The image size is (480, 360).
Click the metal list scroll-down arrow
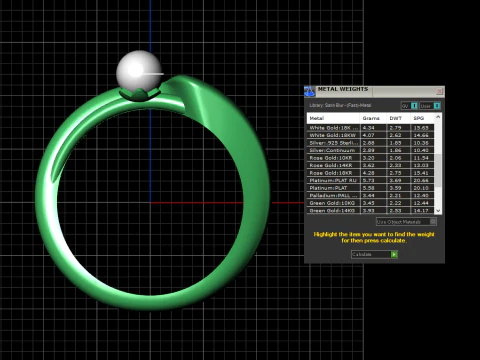pyautogui.click(x=438, y=211)
